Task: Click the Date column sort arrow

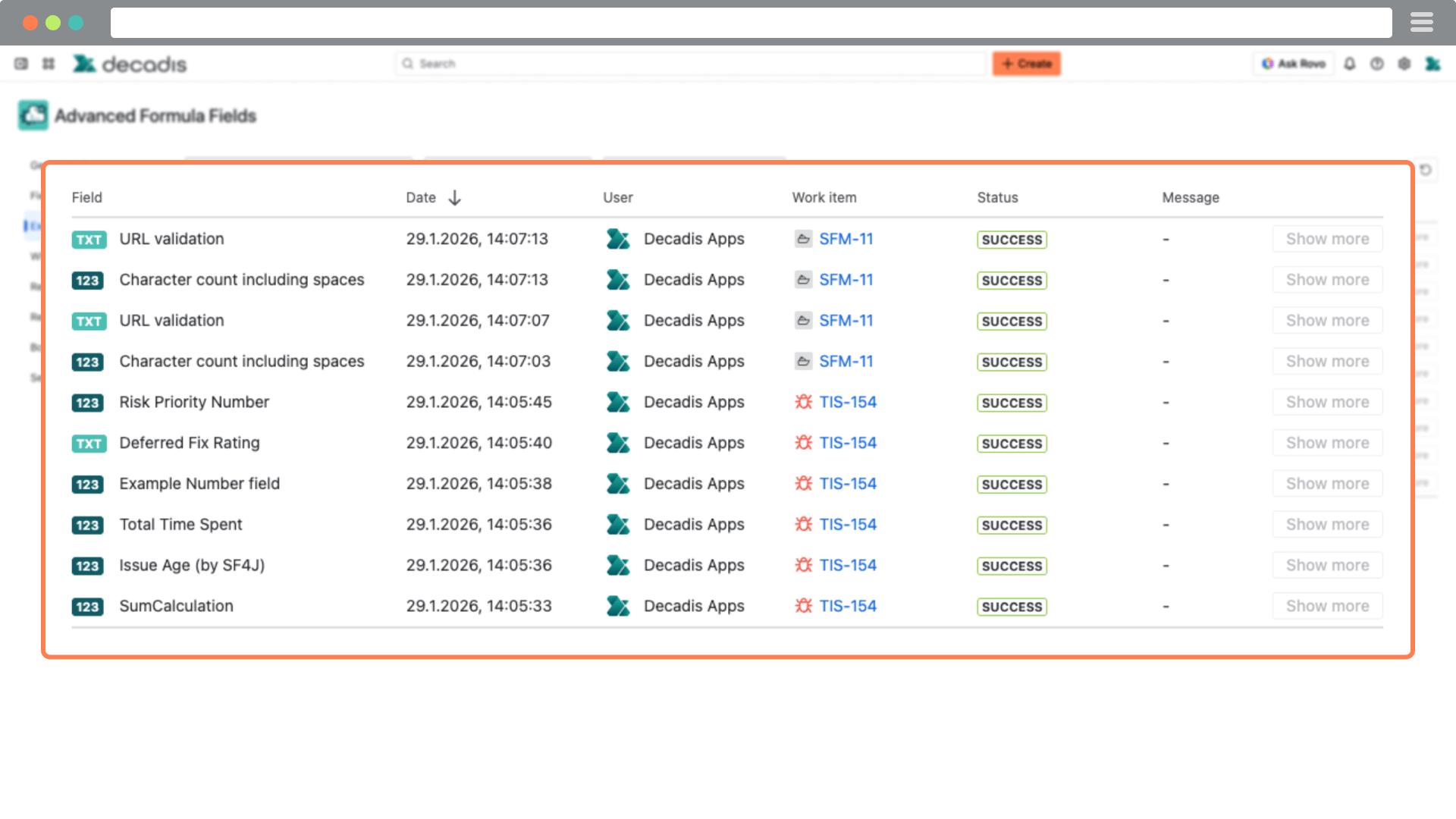Action: click(454, 198)
